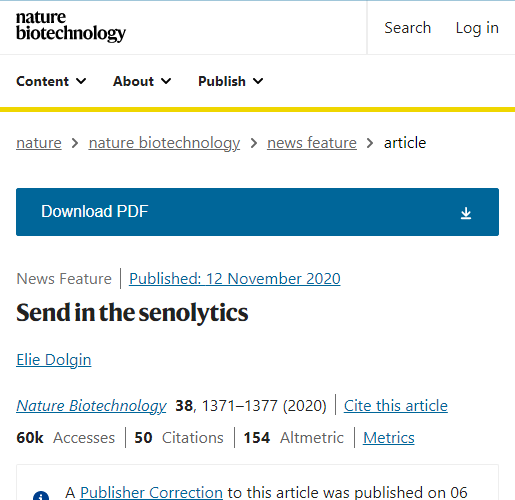
Task: Click the info icon beside Publisher Correction
Action: pyautogui.click(x=41, y=496)
